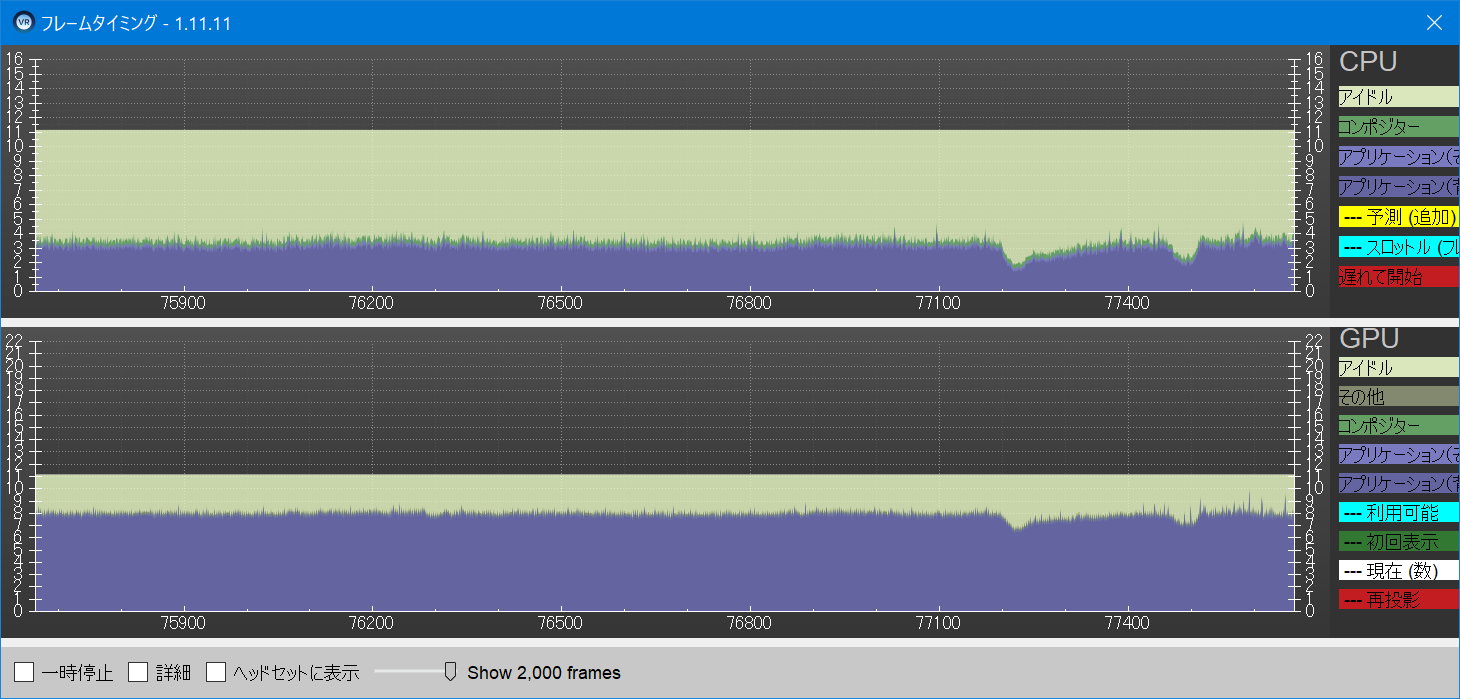Check the ヘッドセットに表示 option

[216, 672]
